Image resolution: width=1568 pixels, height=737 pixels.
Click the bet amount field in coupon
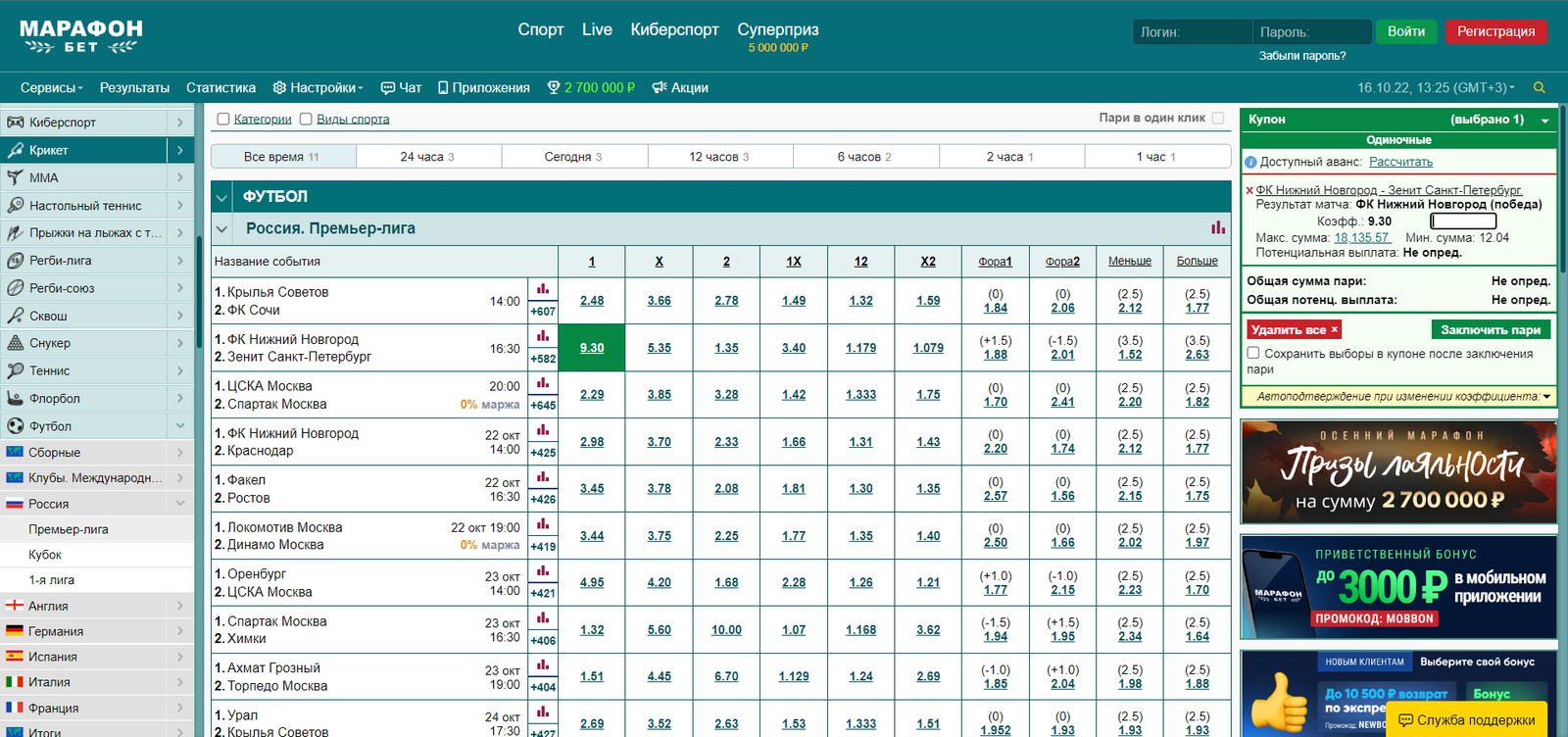1463,221
